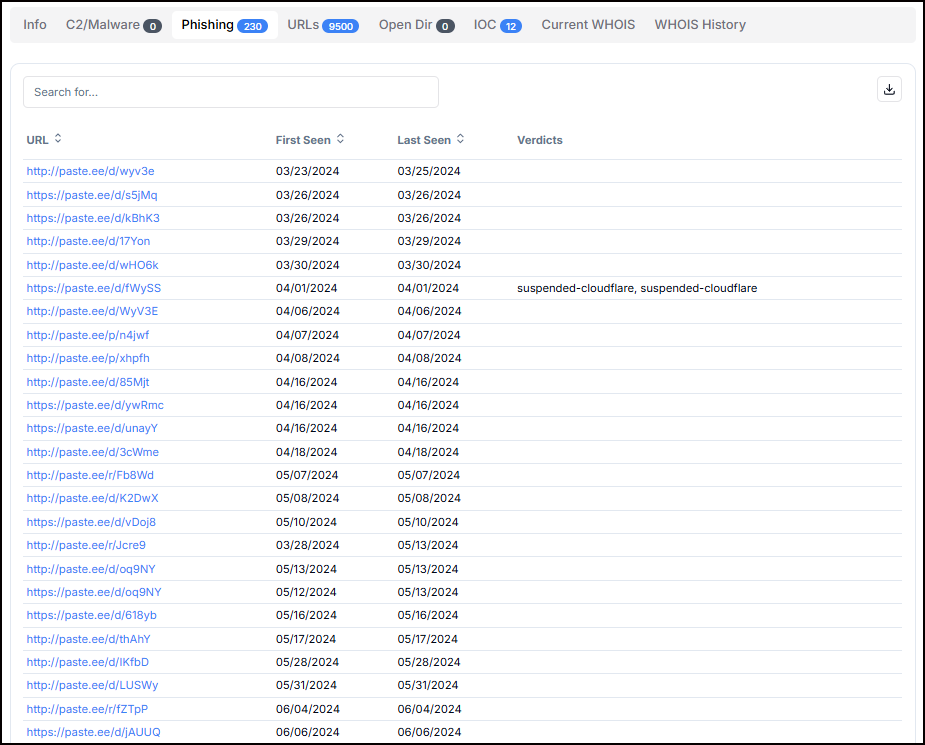Click the Verdicts column header
Viewport: 925px width, 745px height.
[x=540, y=140]
